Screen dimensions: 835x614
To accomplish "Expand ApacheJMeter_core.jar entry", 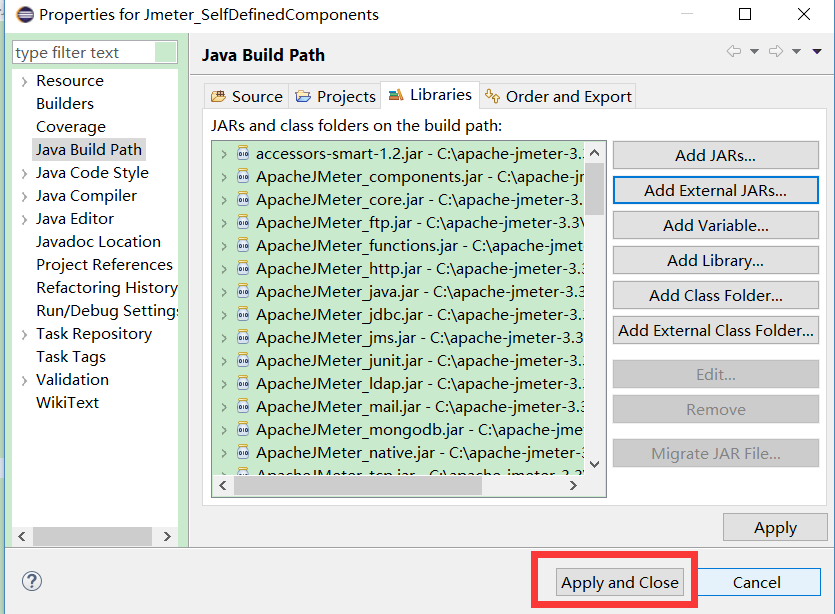I will [x=224, y=200].
